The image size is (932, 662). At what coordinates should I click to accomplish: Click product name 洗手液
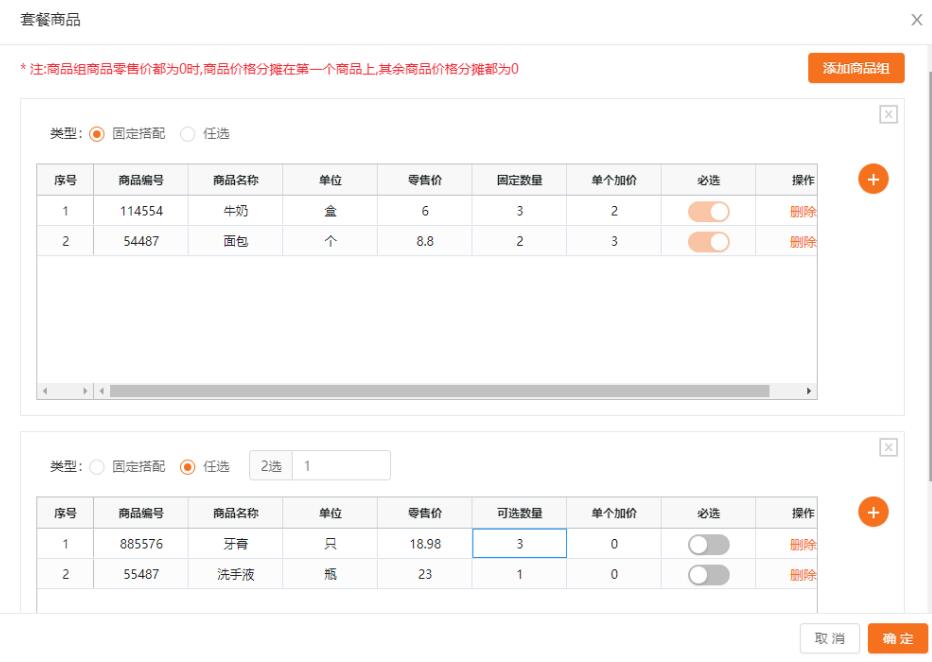(235, 574)
